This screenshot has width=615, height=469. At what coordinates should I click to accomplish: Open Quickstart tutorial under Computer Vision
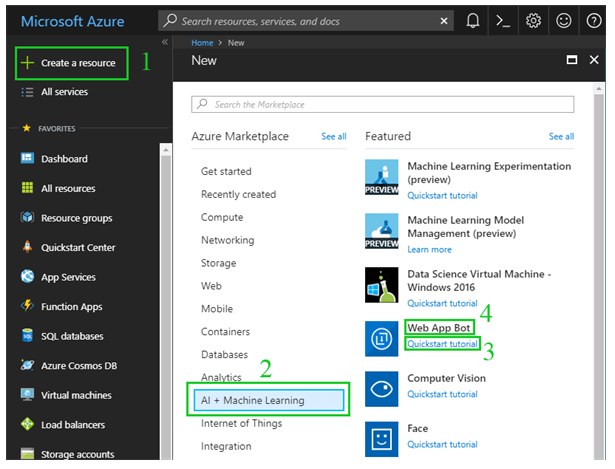coord(442,394)
